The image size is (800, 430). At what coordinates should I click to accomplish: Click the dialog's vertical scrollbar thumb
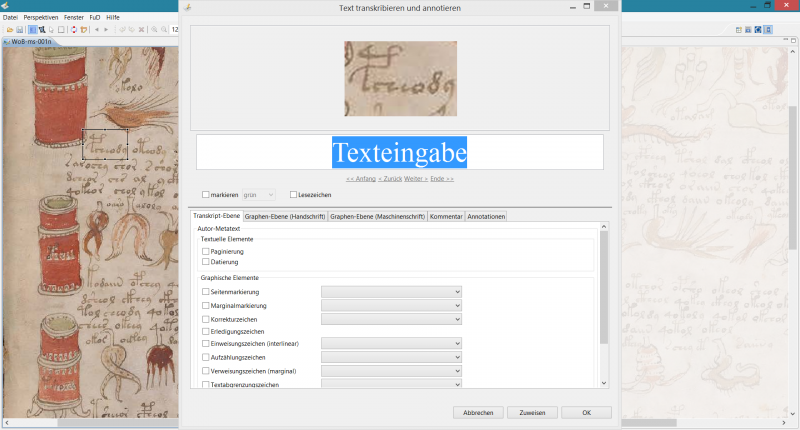pyautogui.click(x=604, y=288)
